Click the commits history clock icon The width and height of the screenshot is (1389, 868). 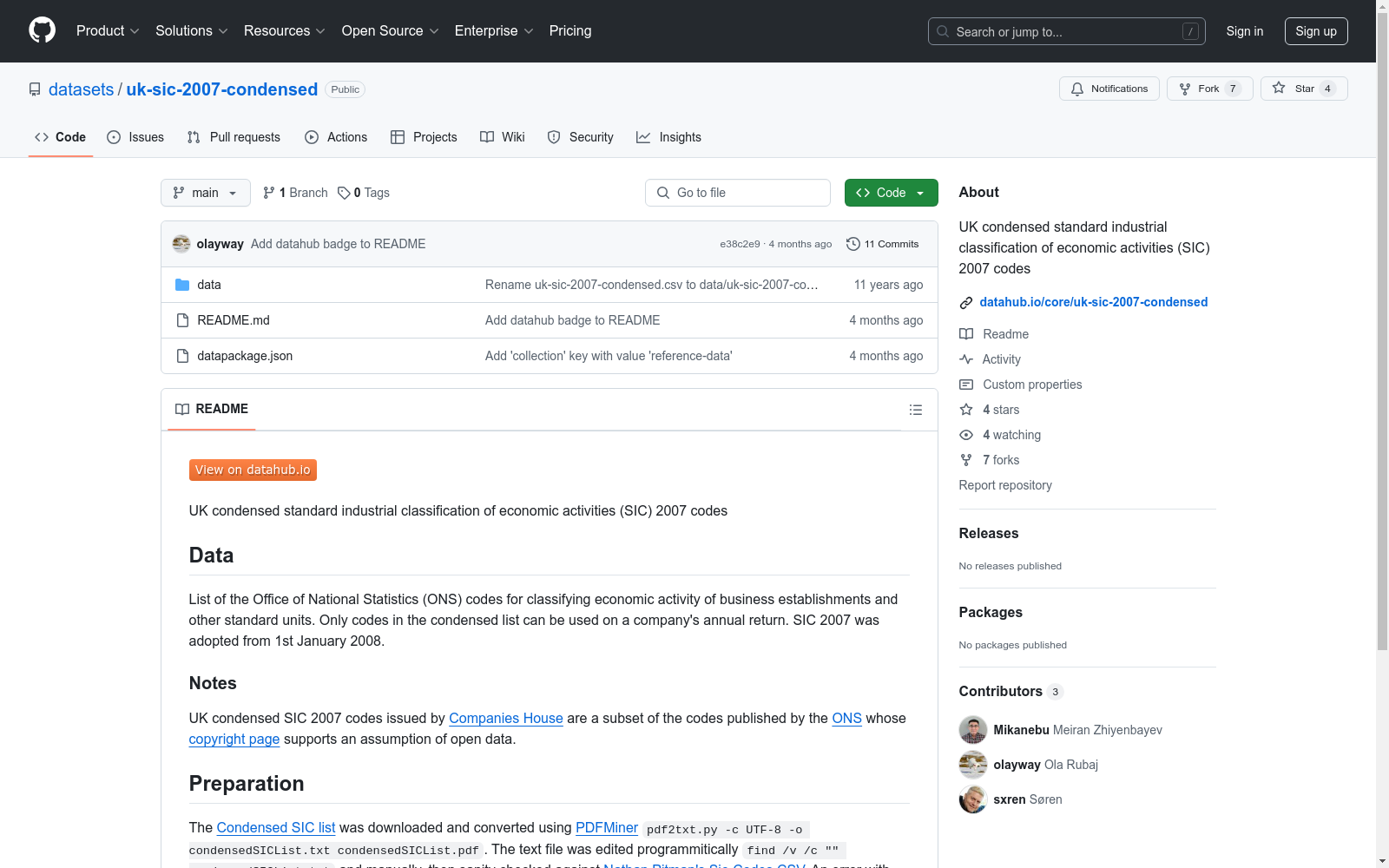[853, 244]
